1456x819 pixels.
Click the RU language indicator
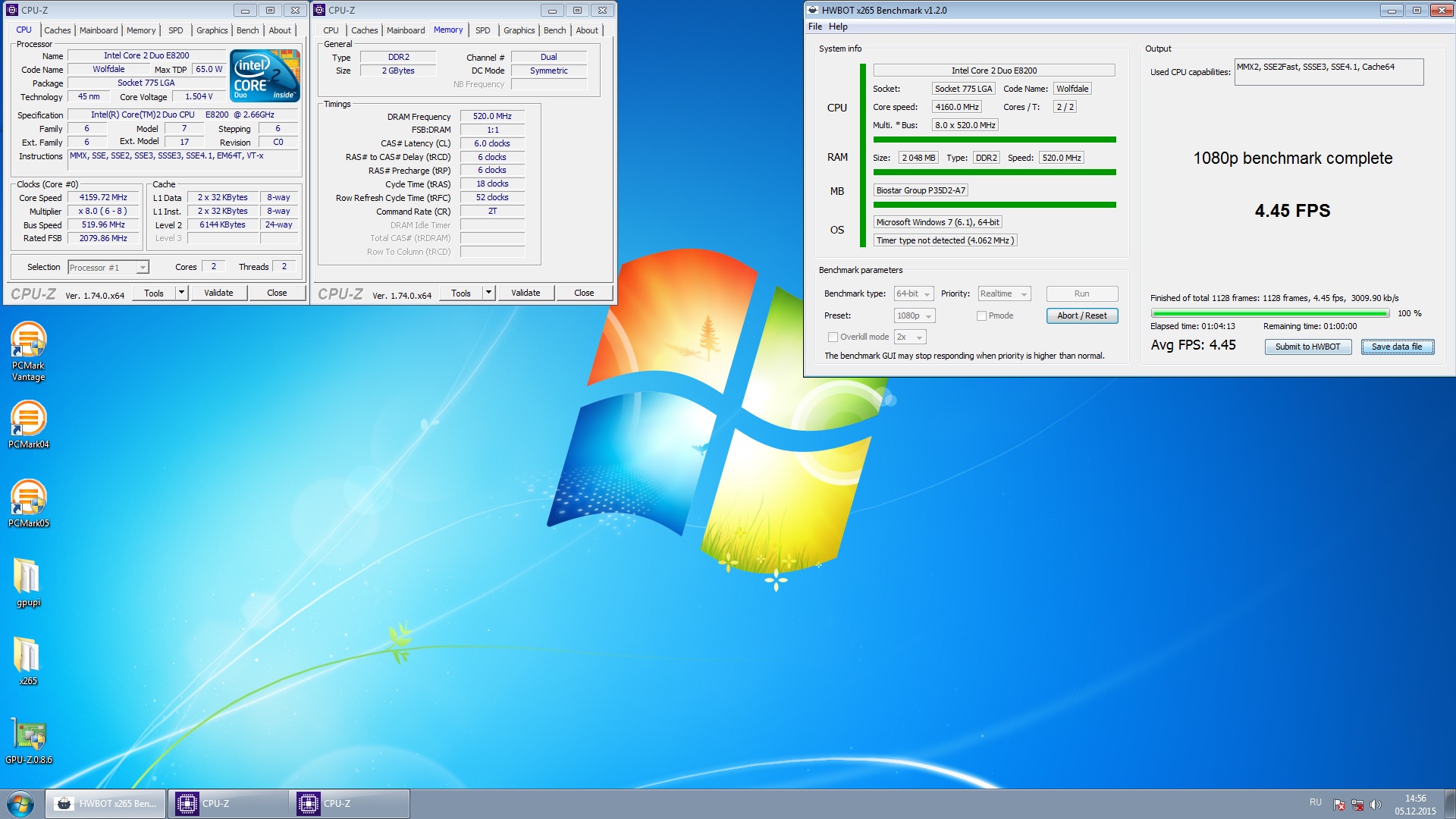(1316, 802)
